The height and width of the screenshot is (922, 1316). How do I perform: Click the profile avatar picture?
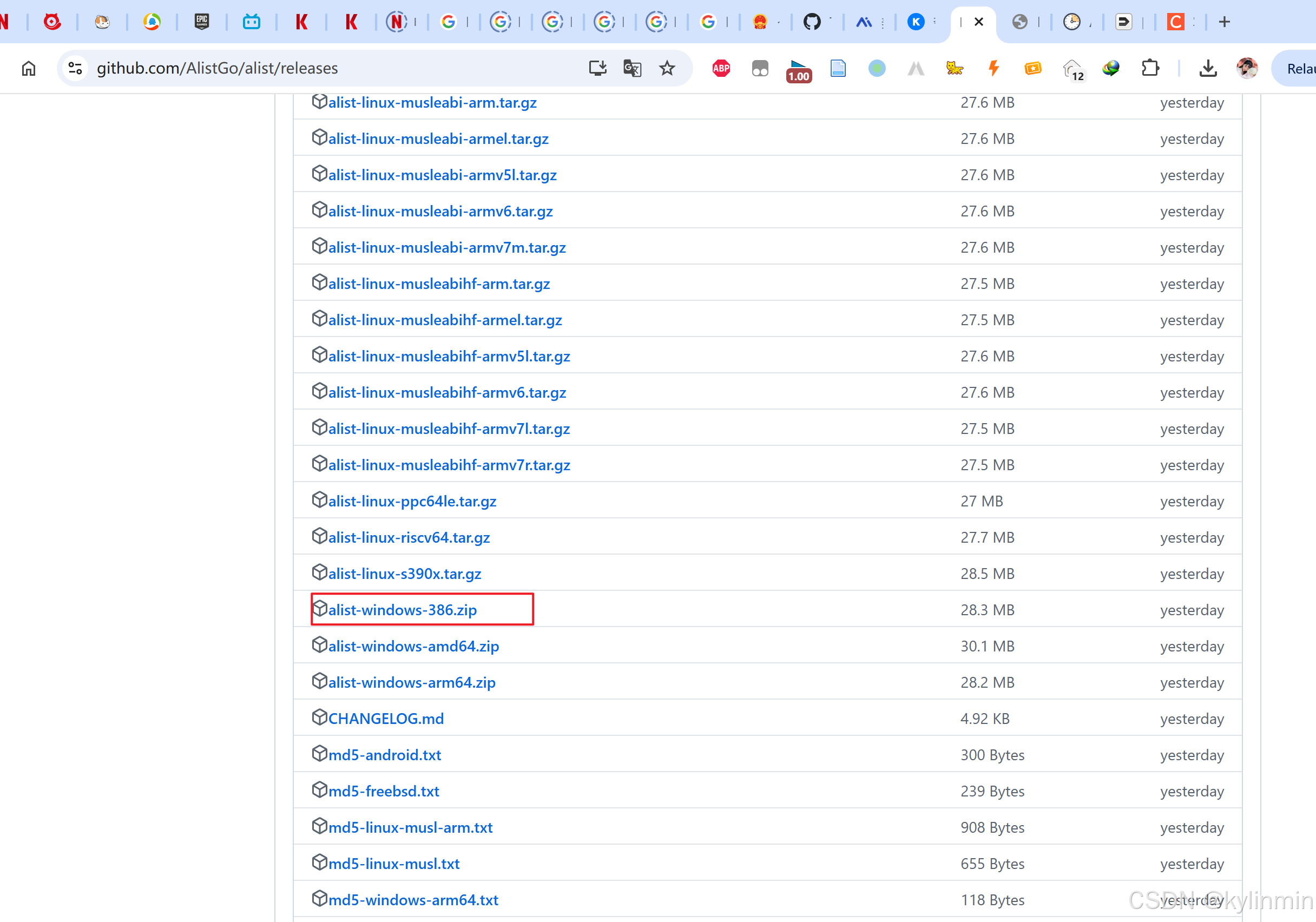[1247, 68]
